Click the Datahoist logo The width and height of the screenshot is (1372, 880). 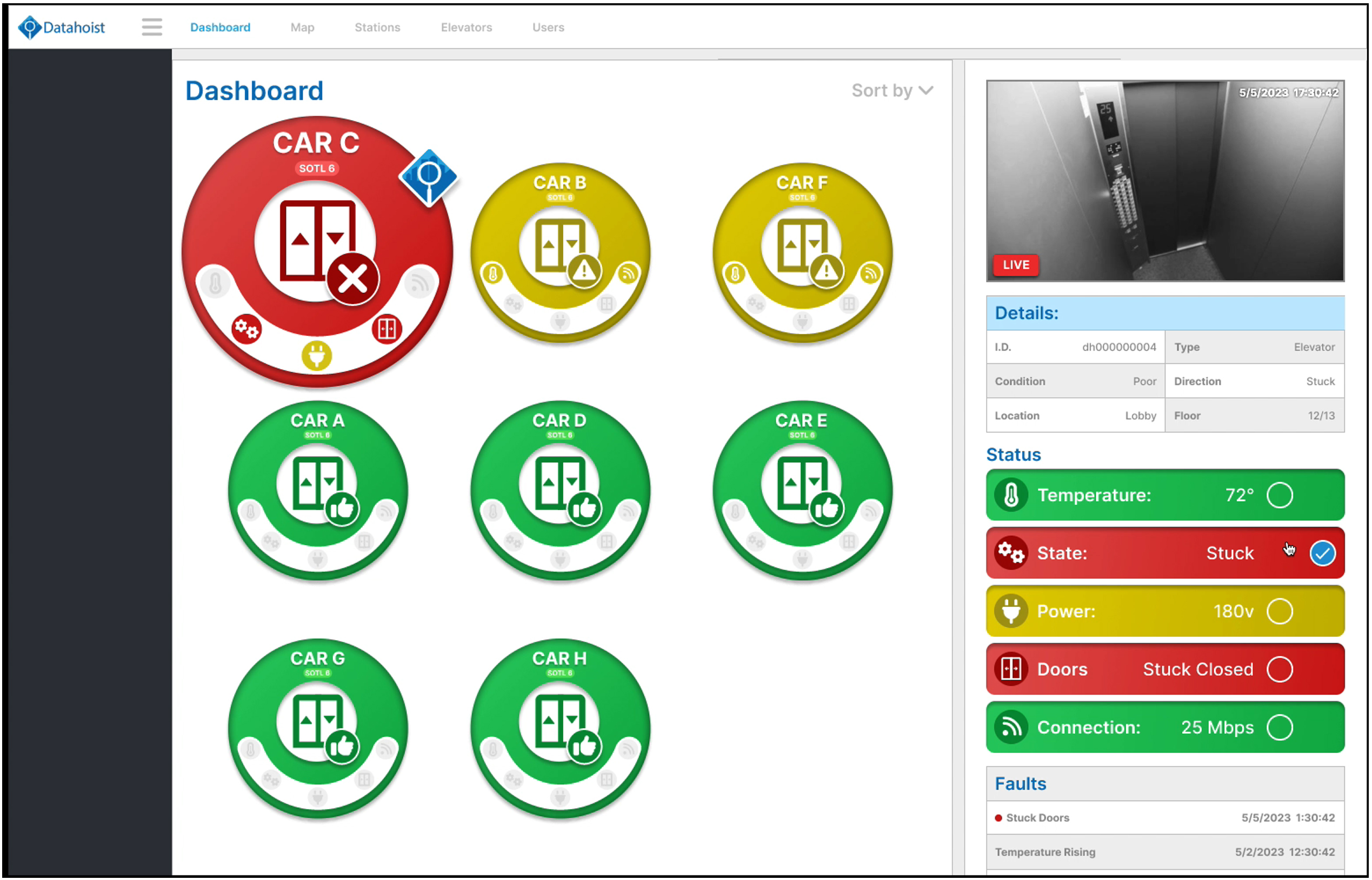[62, 27]
